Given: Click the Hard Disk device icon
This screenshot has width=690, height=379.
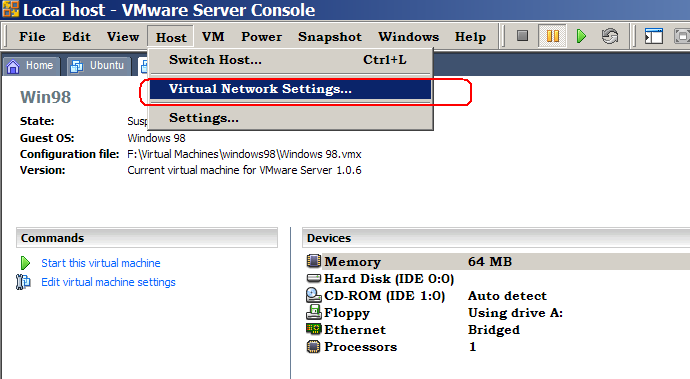Looking at the screenshot, I should tap(313, 278).
